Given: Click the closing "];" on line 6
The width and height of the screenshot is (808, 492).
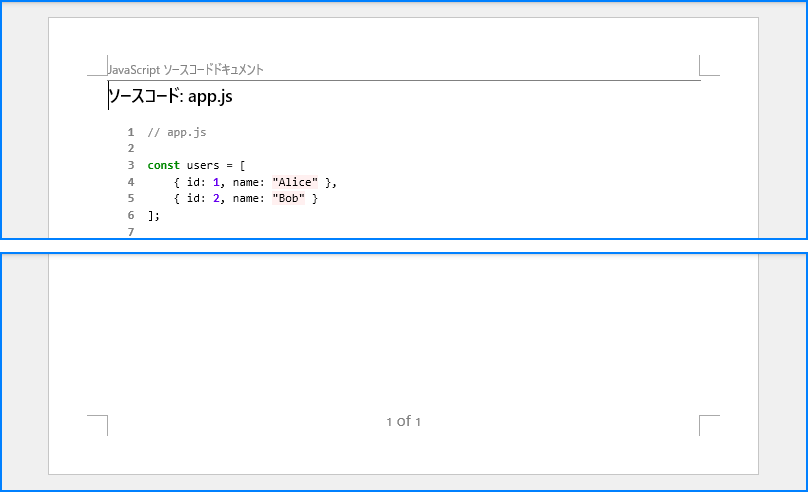Looking at the screenshot, I should (x=154, y=215).
